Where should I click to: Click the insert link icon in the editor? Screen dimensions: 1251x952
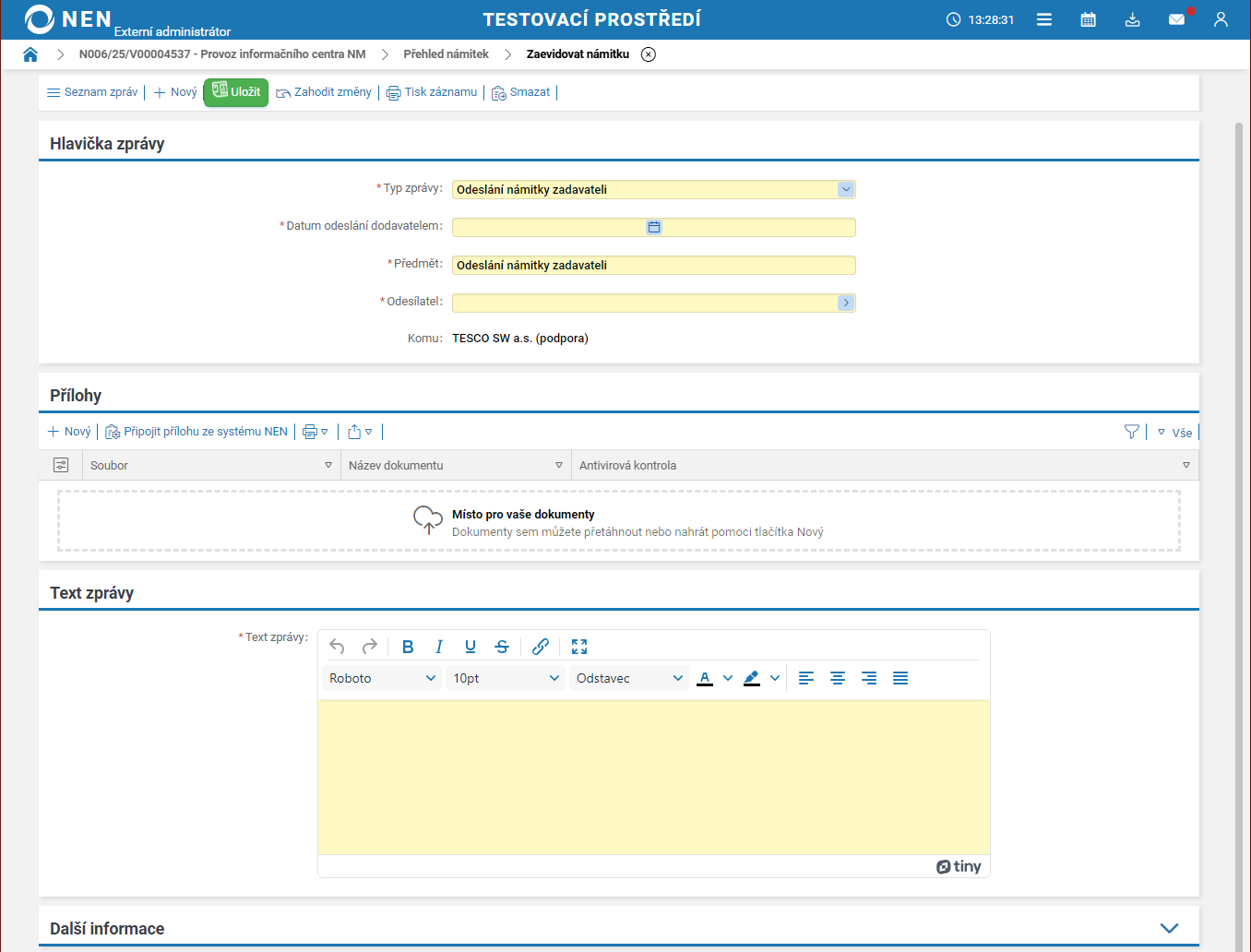click(x=541, y=647)
